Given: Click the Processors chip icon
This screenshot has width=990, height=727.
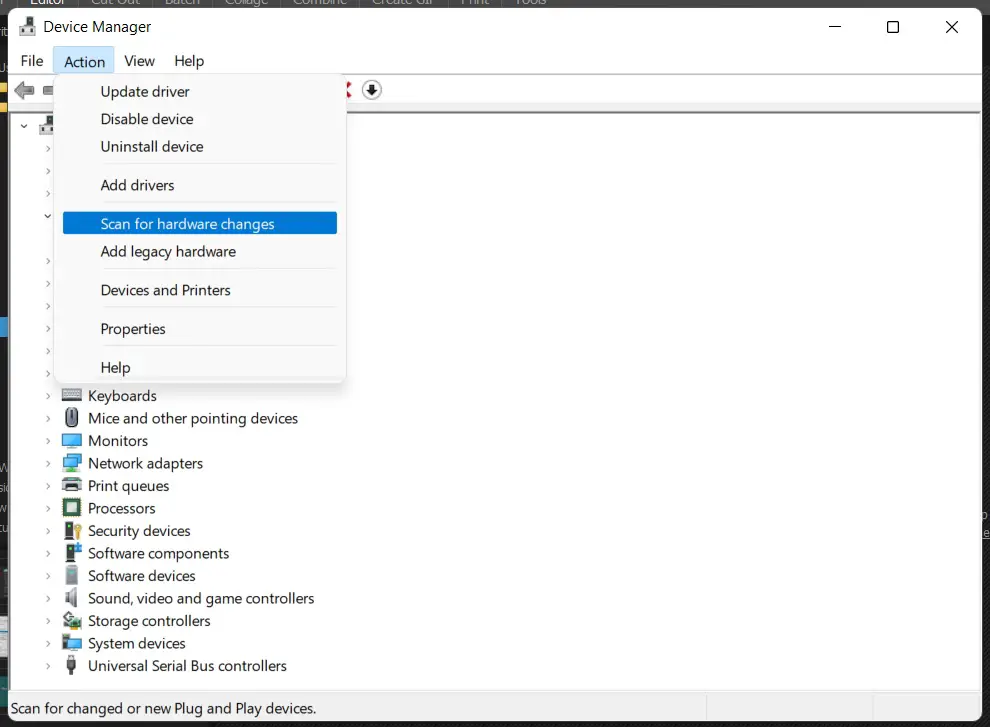Looking at the screenshot, I should coord(71,508).
